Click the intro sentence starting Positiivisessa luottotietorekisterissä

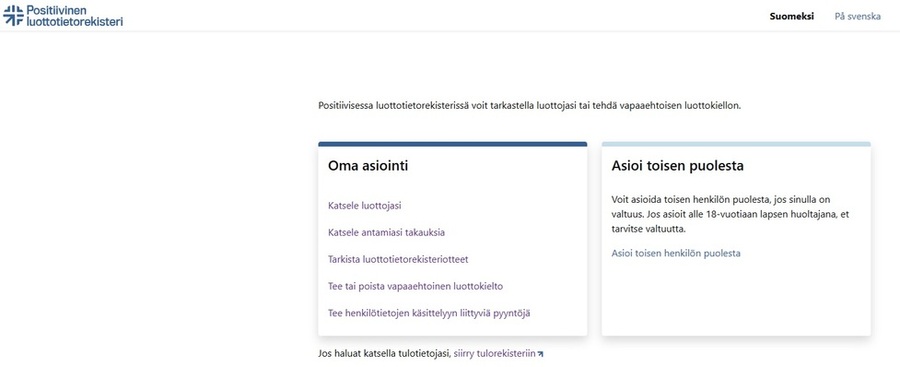click(x=529, y=106)
